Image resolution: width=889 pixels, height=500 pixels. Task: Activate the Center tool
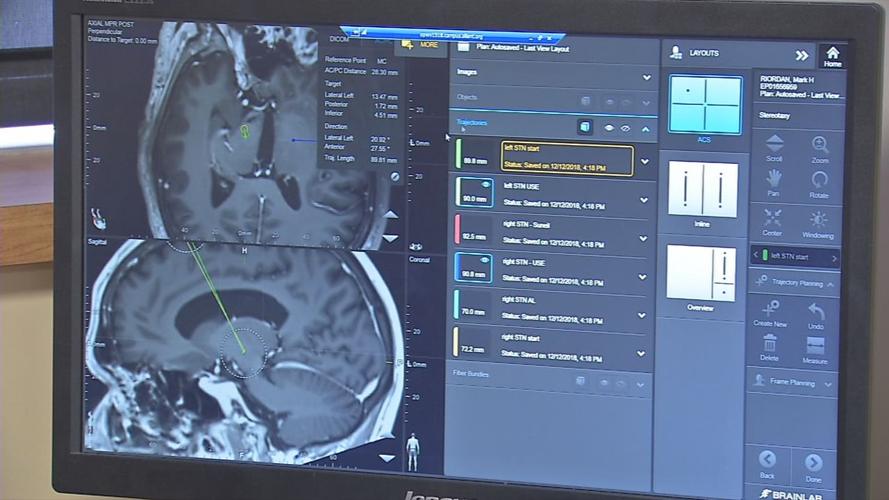click(x=772, y=222)
